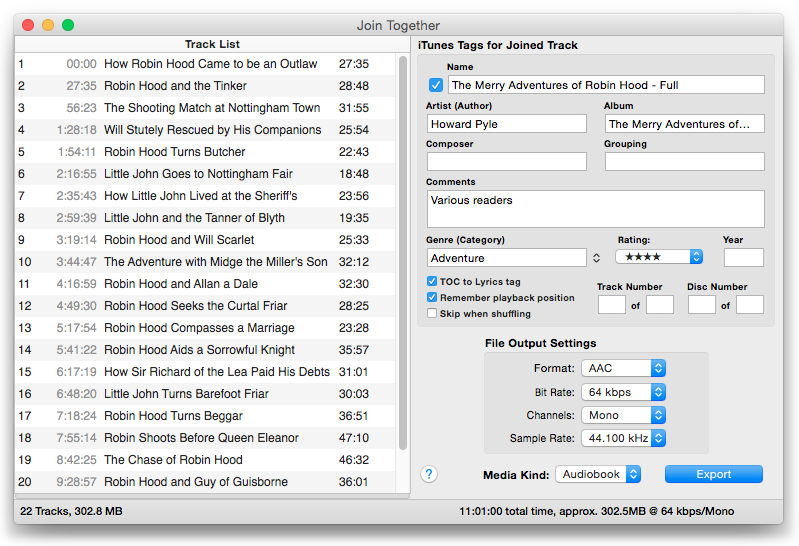Click the Genre combo box stepper arrows
The width and height of the screenshot is (799, 546).
click(x=597, y=258)
